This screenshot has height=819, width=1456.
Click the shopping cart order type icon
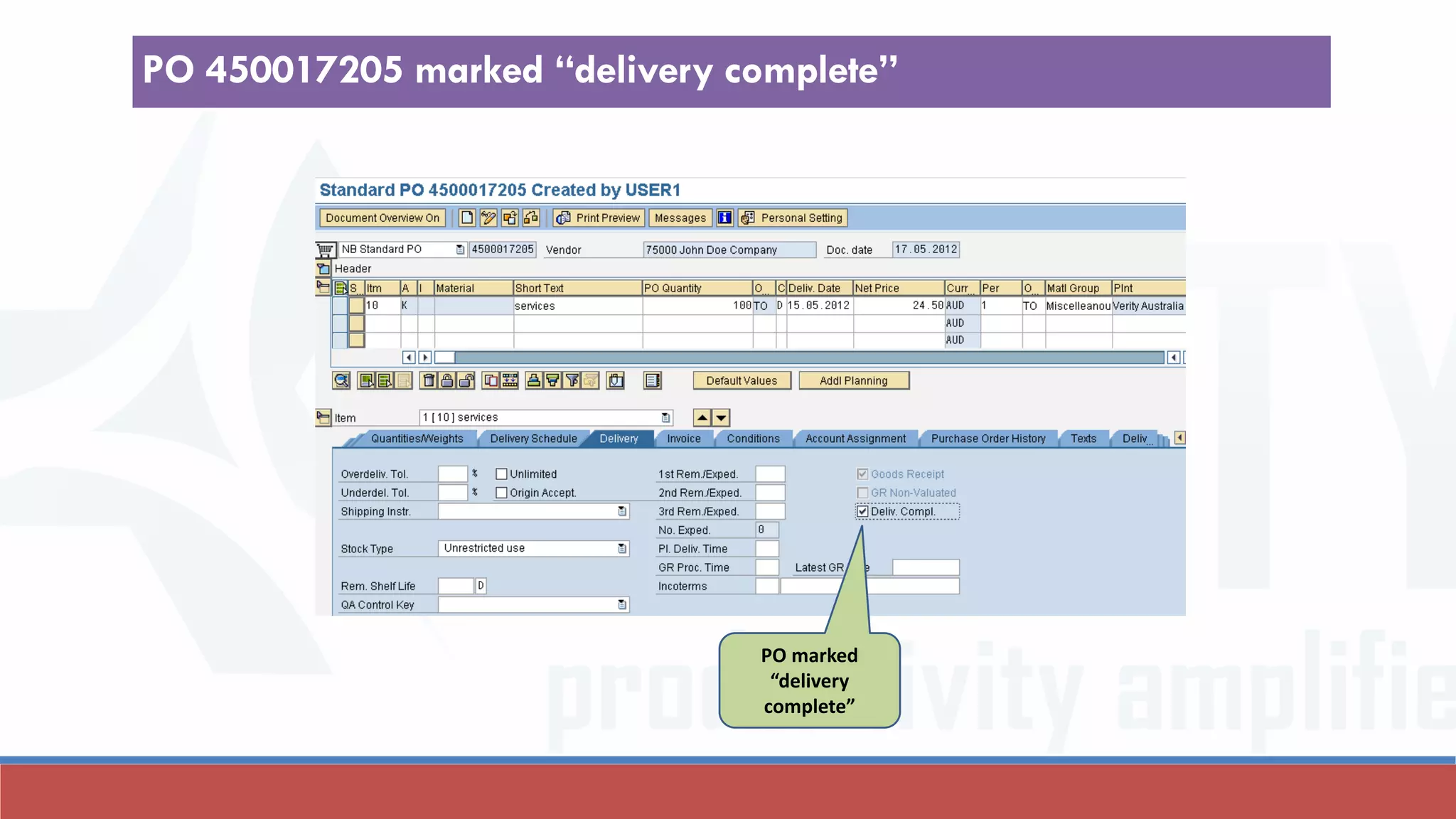pyautogui.click(x=325, y=250)
